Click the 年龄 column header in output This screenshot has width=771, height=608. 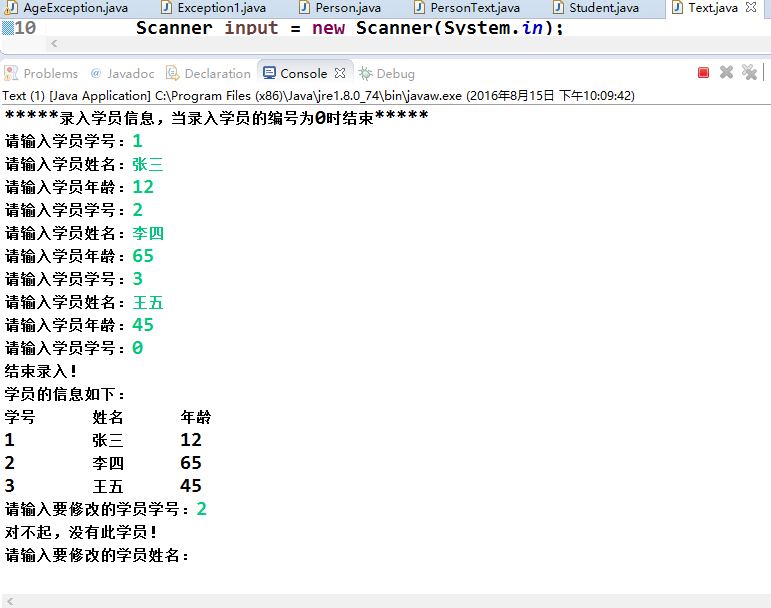(196, 417)
